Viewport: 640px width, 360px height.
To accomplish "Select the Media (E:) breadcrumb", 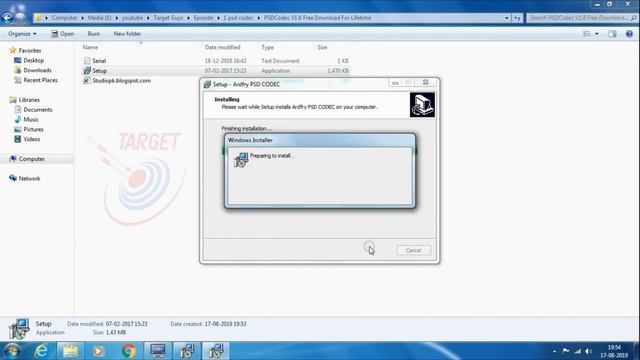I will click(99, 18).
